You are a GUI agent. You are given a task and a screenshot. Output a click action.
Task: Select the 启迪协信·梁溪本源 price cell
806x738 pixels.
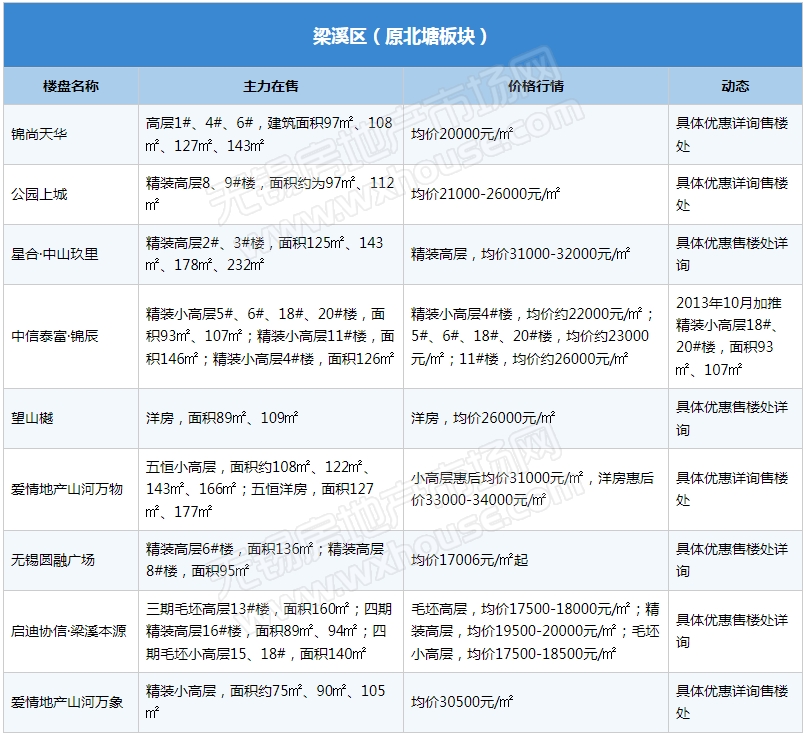click(x=535, y=631)
